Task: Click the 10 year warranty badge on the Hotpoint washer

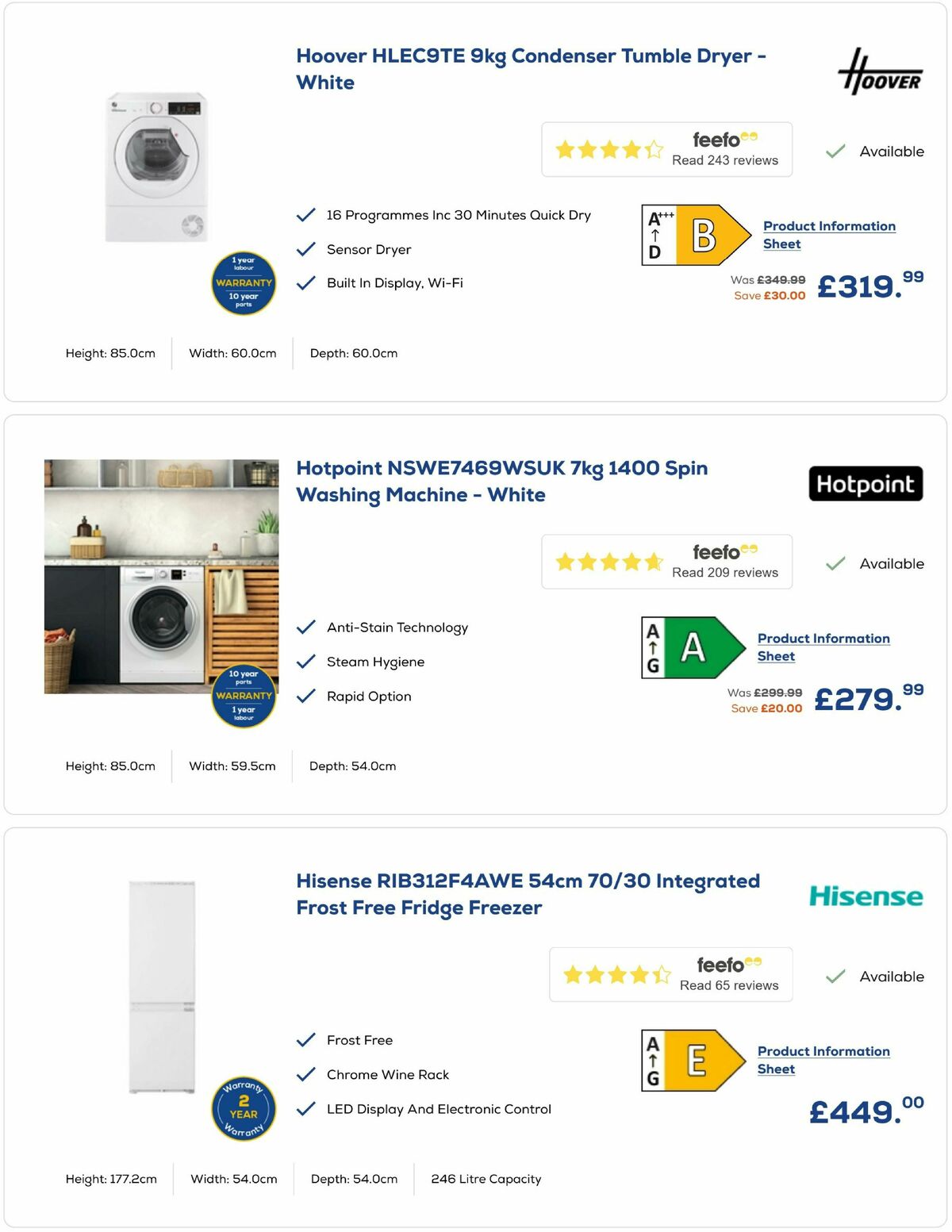Action: (x=243, y=695)
